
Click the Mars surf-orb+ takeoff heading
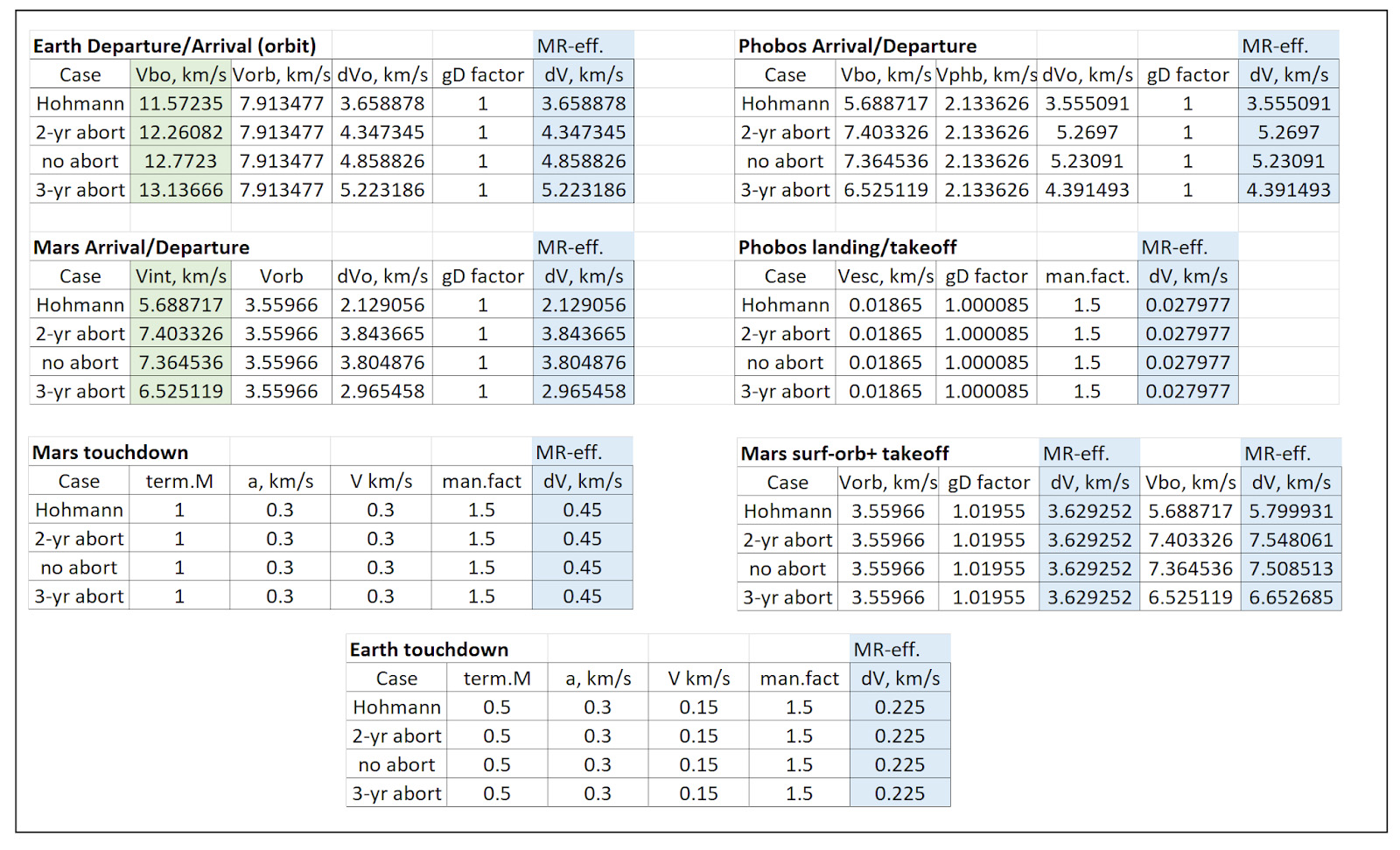pyautogui.click(x=844, y=453)
